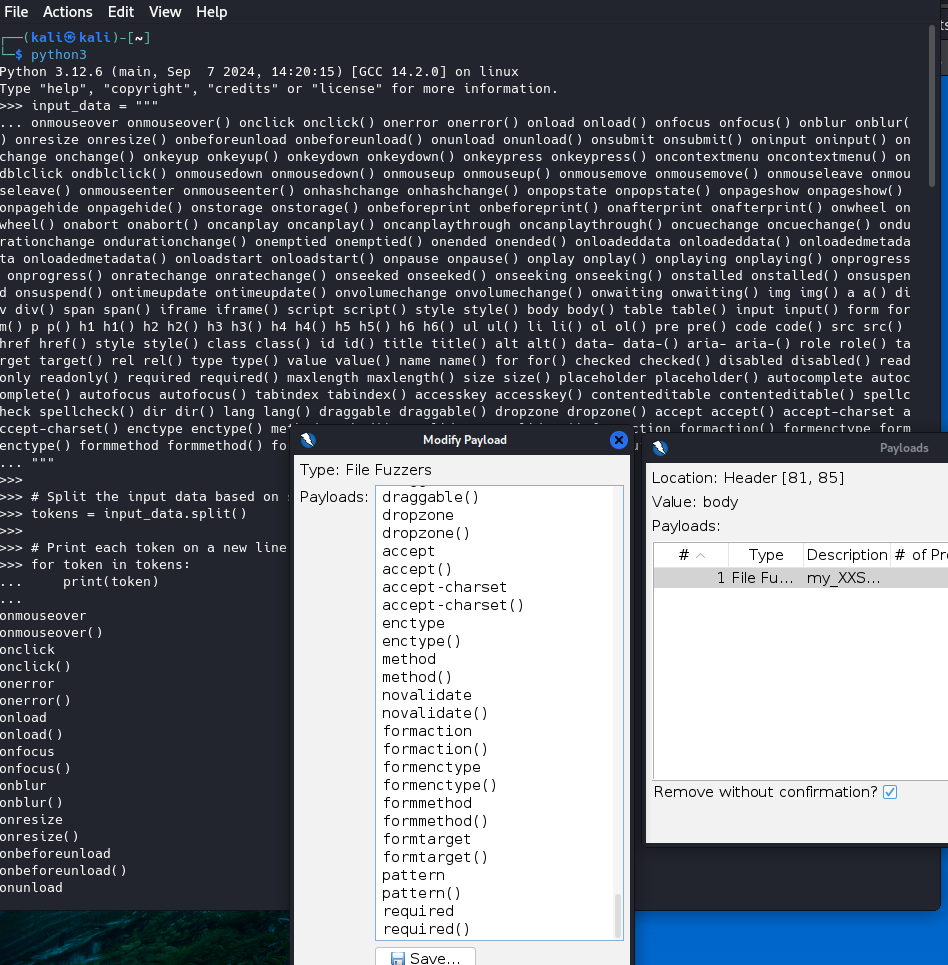The height and width of the screenshot is (965, 948).
Task: Click the 'python3' command in terminal
Action: click(58, 54)
